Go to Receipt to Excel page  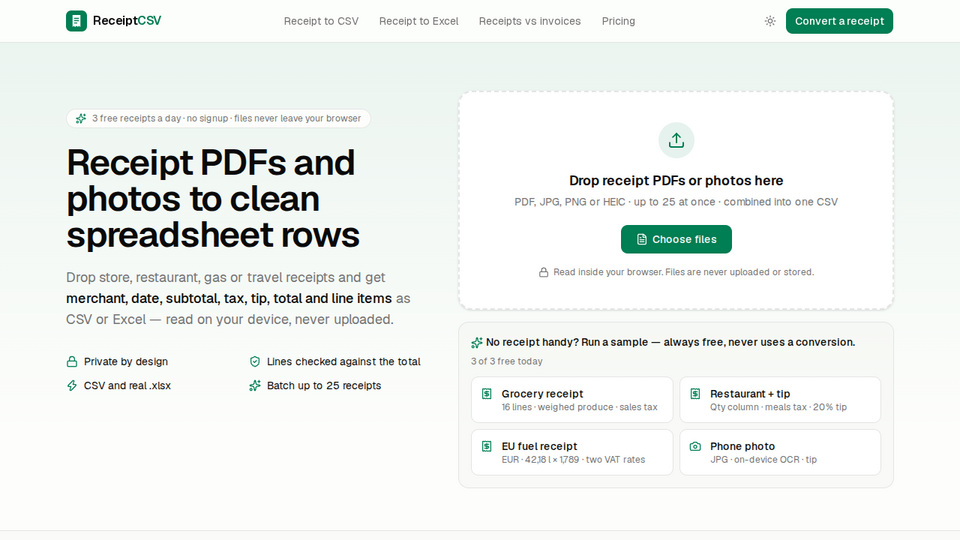[x=419, y=21]
